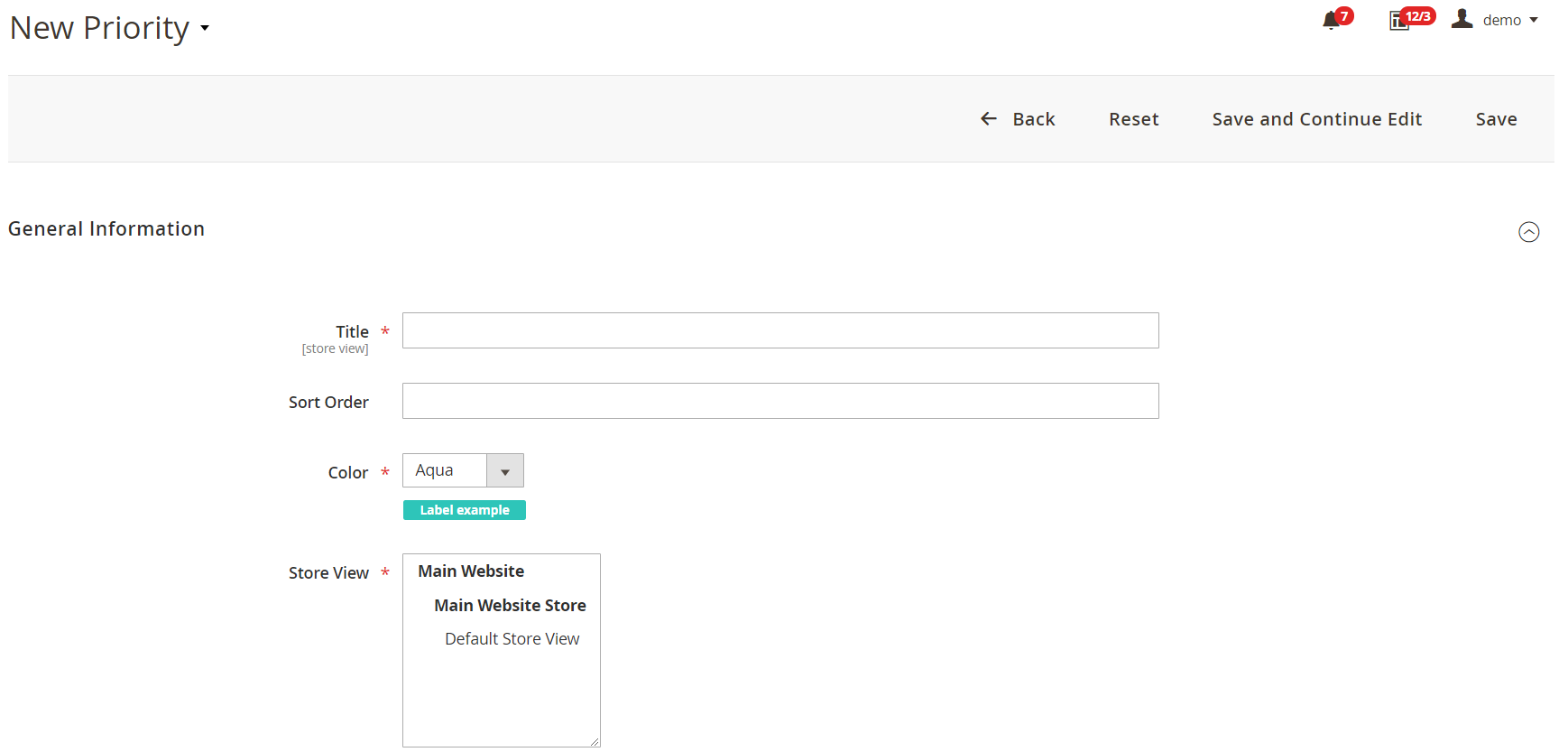The width and height of the screenshot is (1568, 752).
Task: Expand the New Priority title dropdown
Action: (205, 28)
